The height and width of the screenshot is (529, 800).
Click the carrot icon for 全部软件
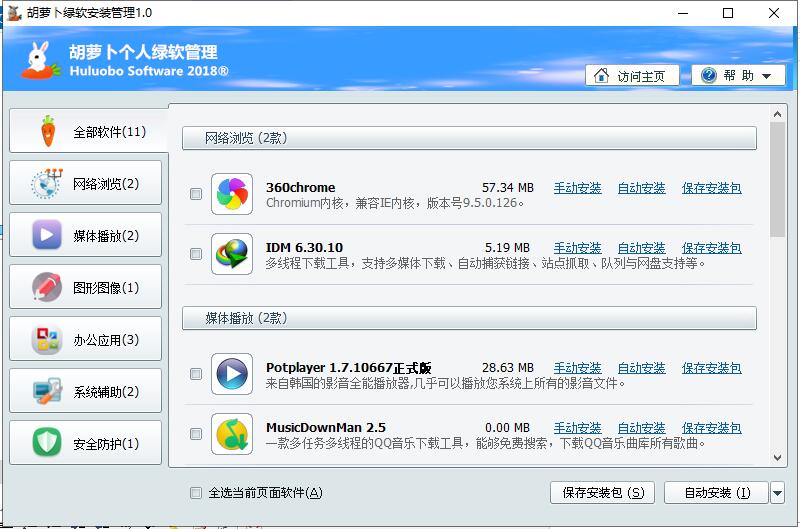pyautogui.click(x=48, y=131)
